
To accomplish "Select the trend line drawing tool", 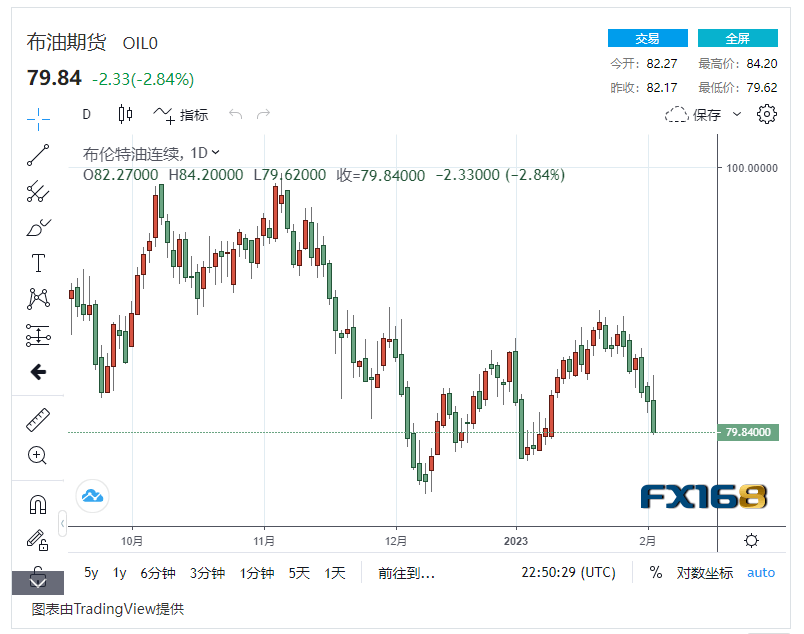I will coord(38,155).
